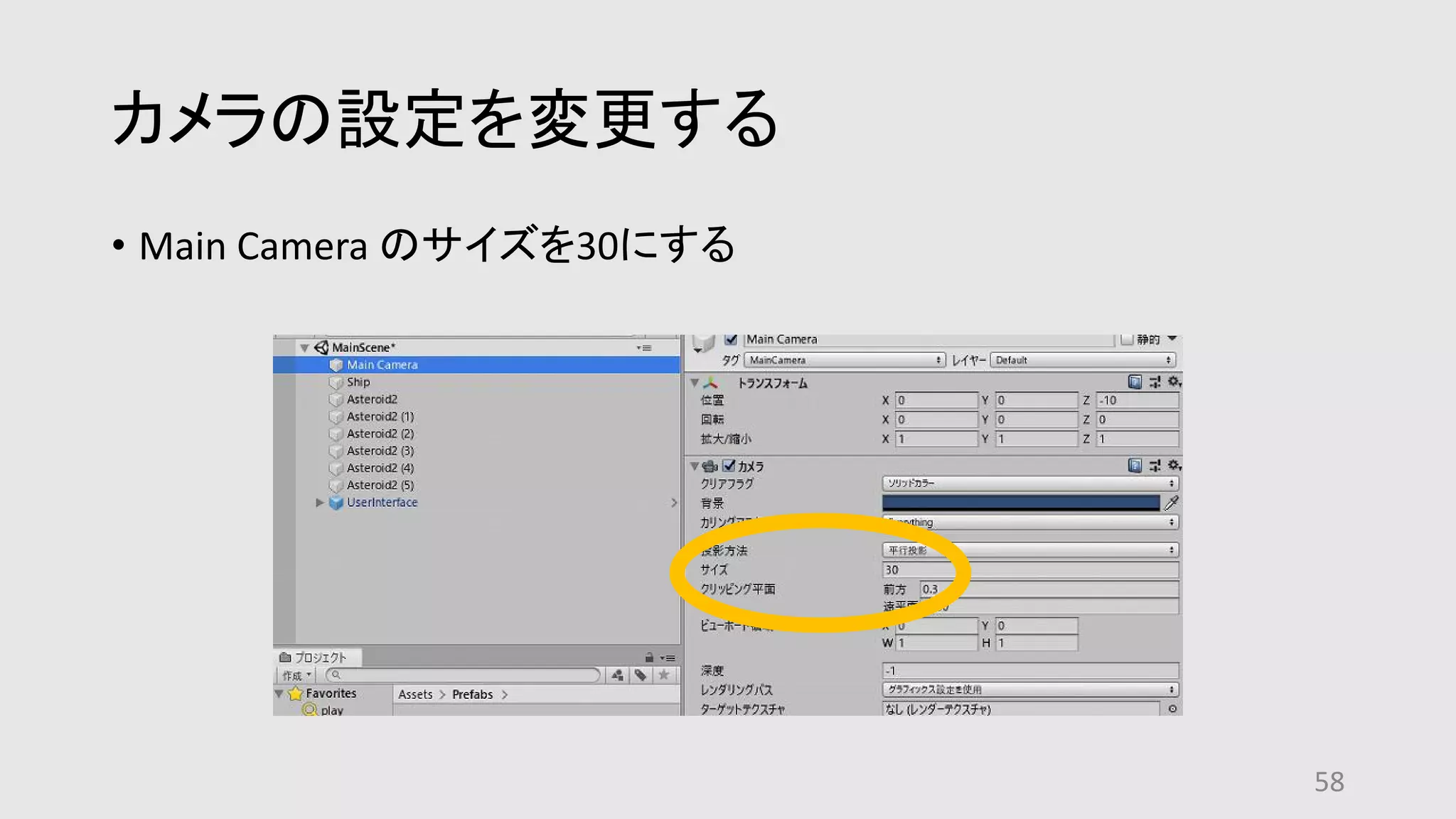
Task: Open the 投影方法 projection dropdown
Action: click(1030, 550)
